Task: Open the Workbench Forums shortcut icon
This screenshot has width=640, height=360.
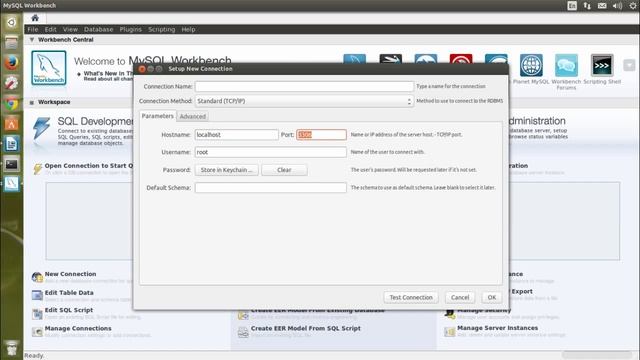Action: pos(566,65)
